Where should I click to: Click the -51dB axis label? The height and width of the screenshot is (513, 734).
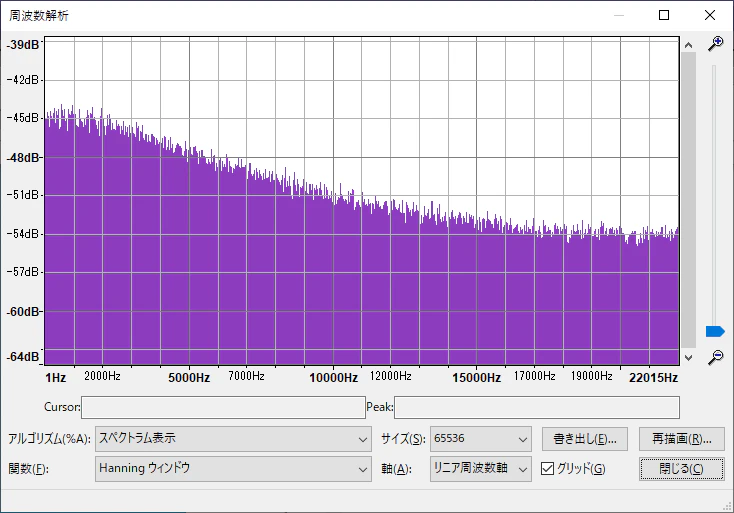23,195
